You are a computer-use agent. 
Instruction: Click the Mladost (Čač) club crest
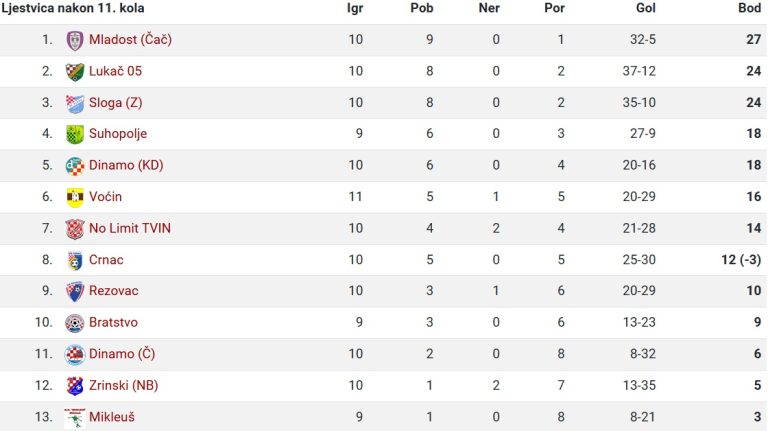coord(74,40)
